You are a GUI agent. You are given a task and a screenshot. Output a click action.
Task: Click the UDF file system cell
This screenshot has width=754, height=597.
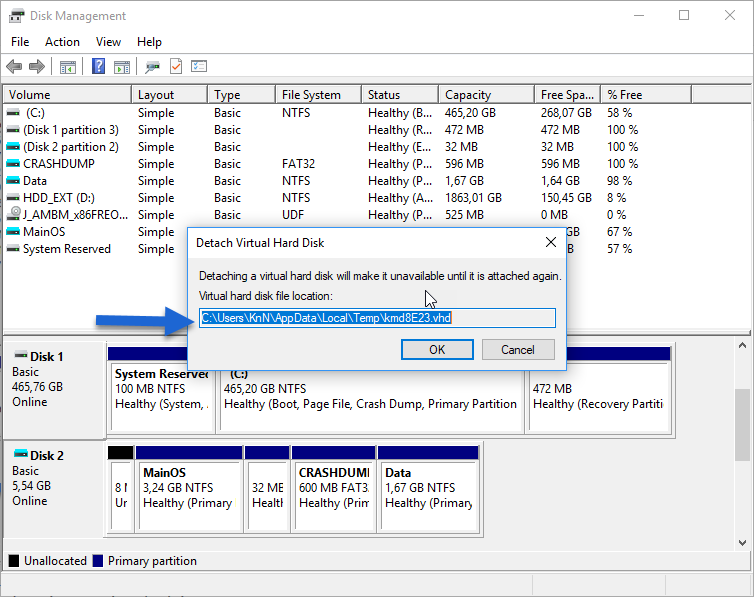click(293, 215)
